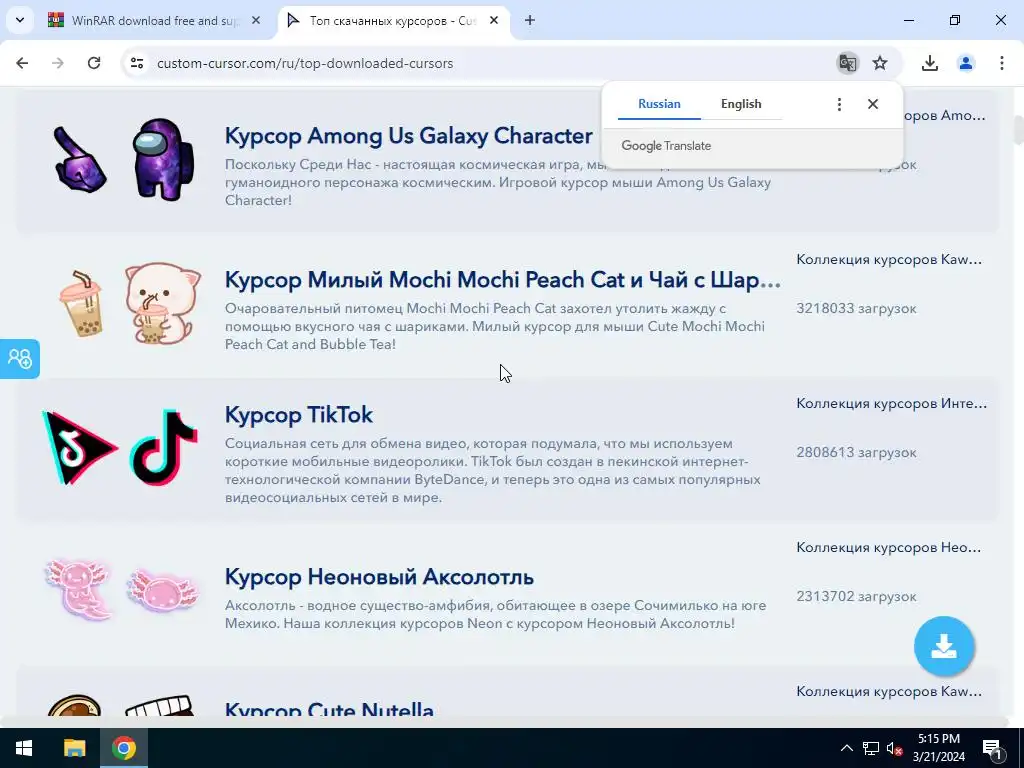
Task: Open Chrome downloads icon
Action: 929,63
